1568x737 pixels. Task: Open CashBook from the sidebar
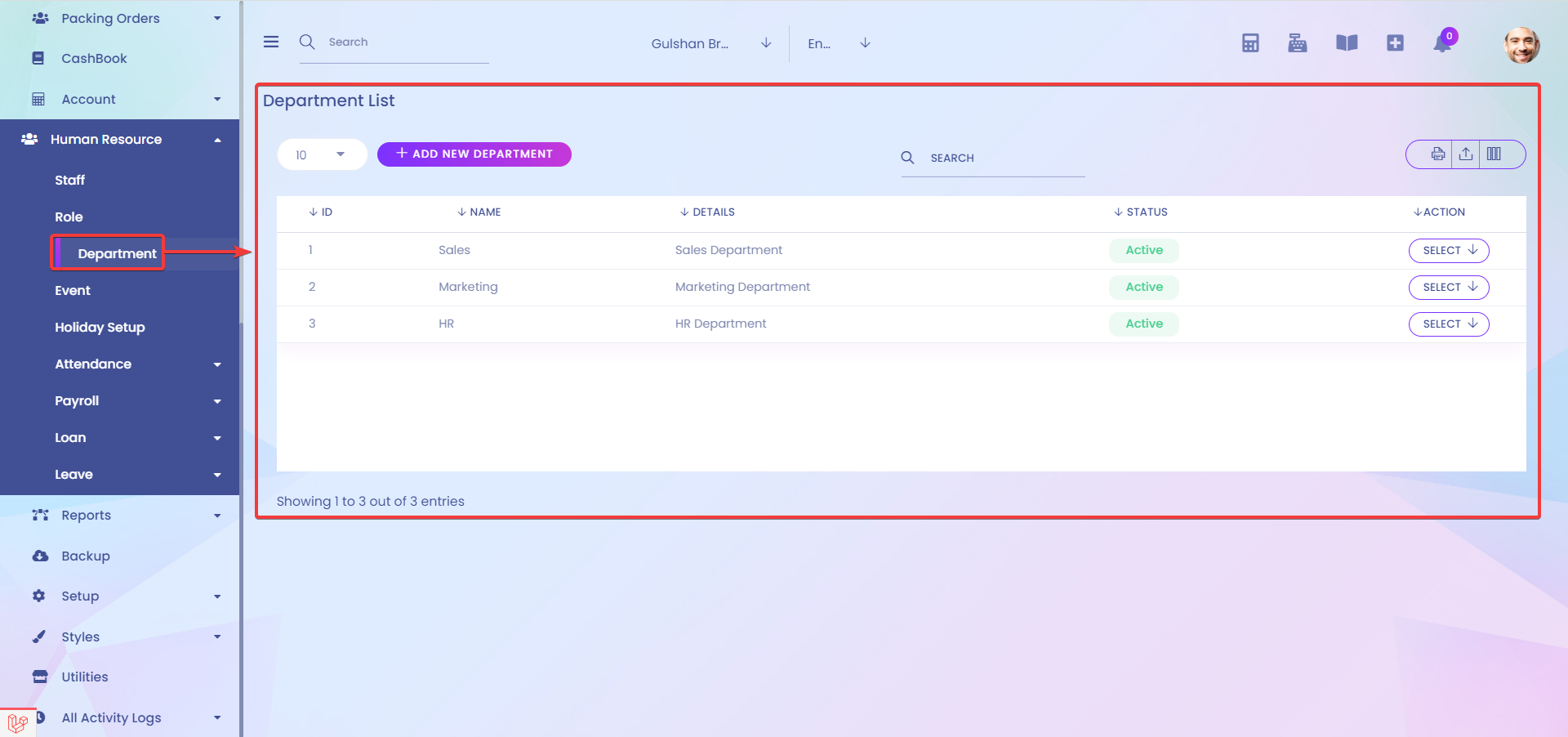pos(94,58)
